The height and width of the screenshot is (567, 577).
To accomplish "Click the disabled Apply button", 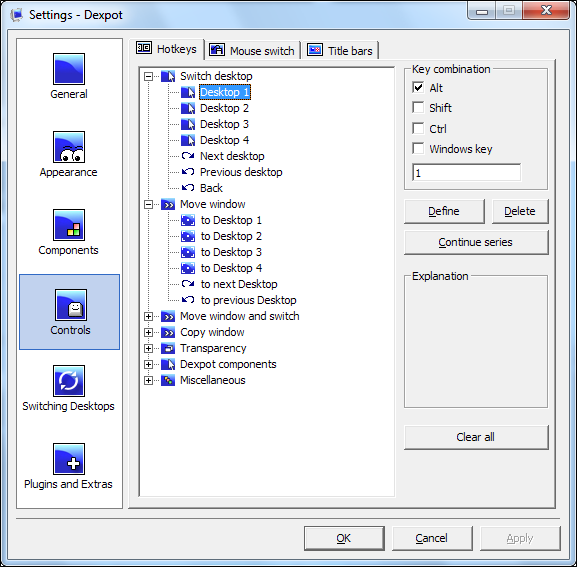I will pyautogui.click(x=520, y=538).
